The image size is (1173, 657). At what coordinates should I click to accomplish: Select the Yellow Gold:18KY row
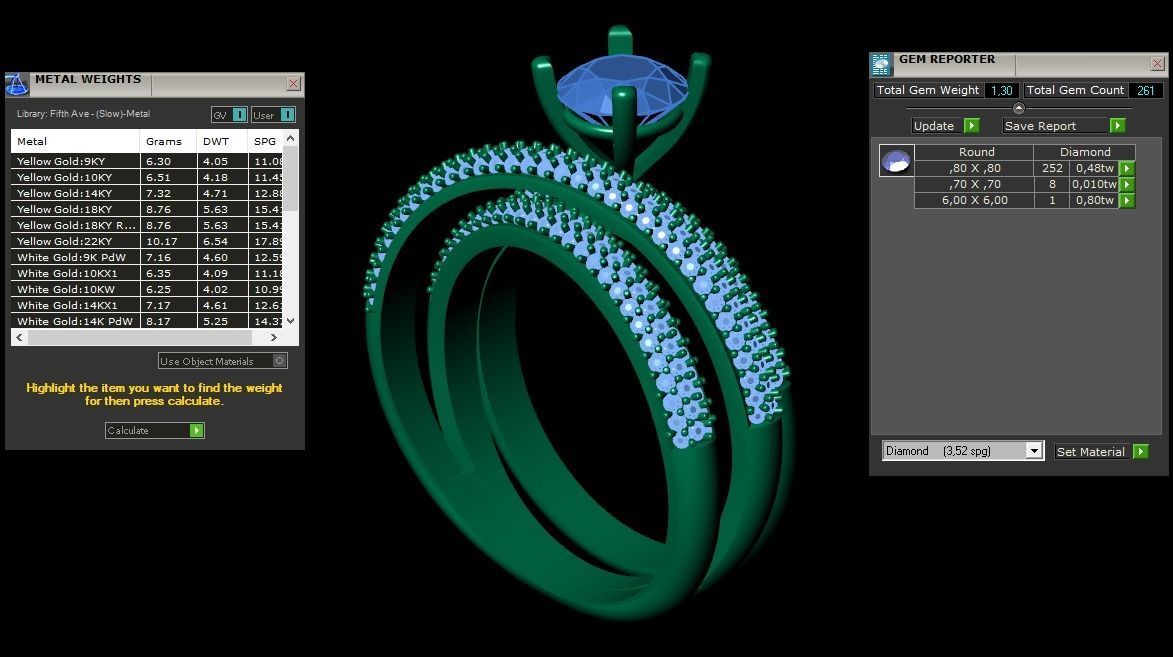(x=147, y=210)
